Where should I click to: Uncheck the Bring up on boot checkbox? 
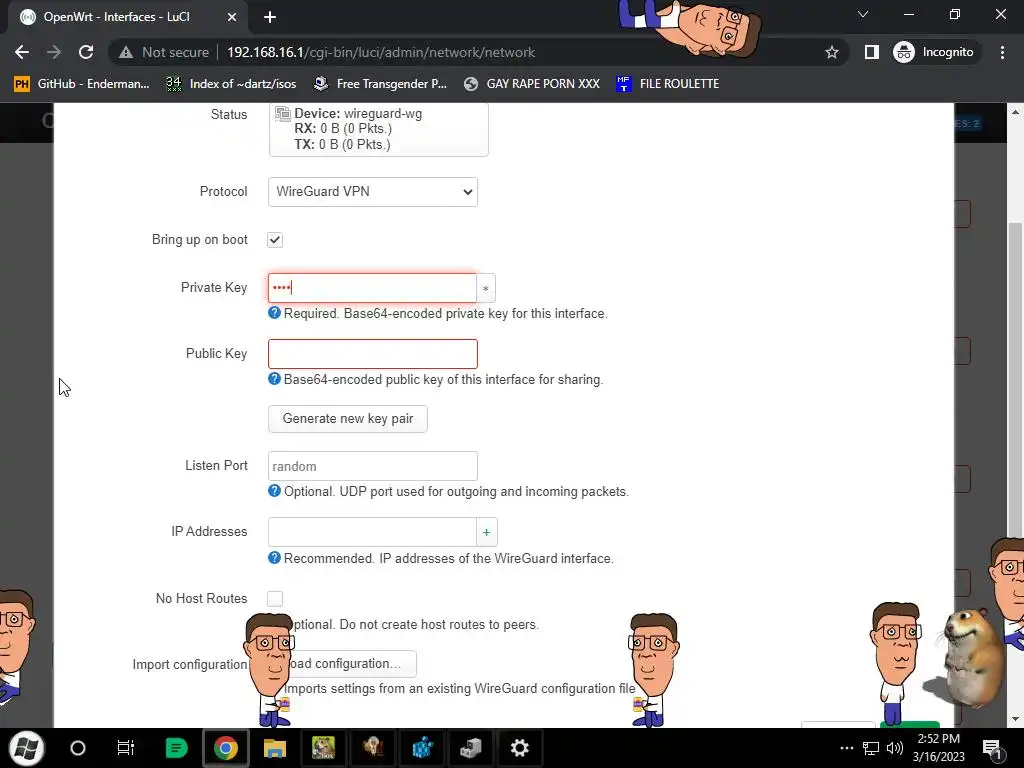click(x=275, y=240)
